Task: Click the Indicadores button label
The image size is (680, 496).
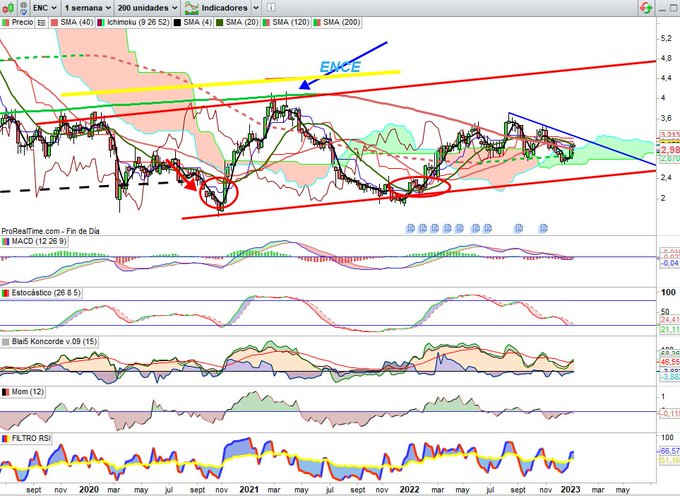Action: point(224,8)
